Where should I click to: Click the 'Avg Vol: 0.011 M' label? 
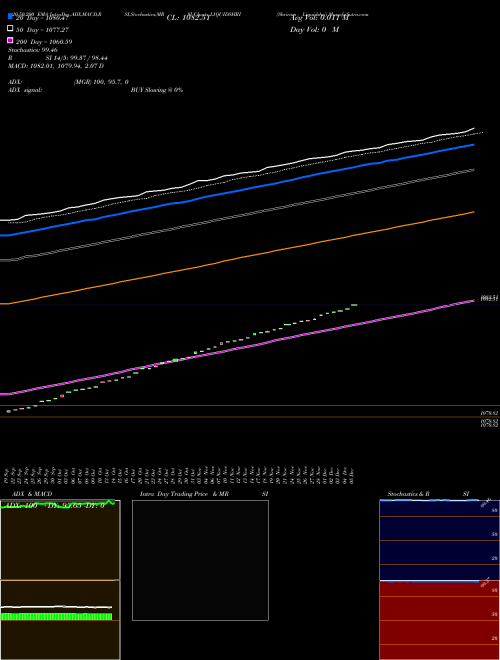pos(319,18)
